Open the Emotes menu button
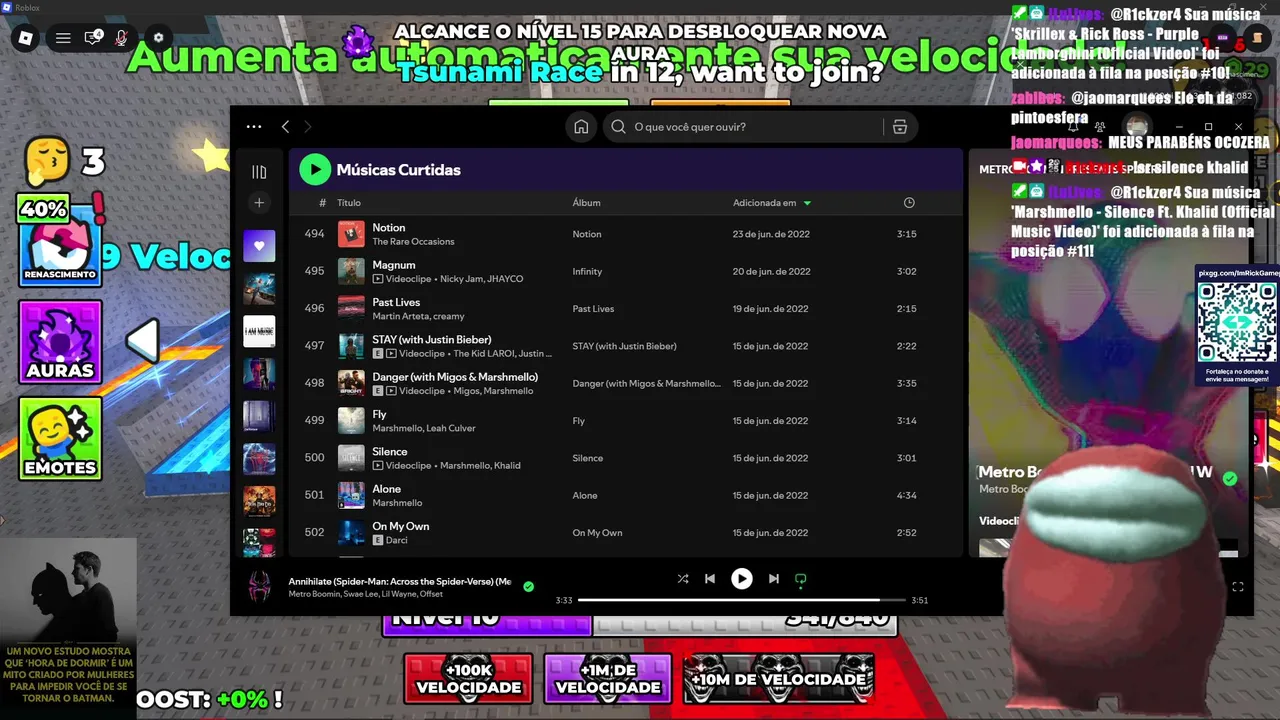 point(60,438)
